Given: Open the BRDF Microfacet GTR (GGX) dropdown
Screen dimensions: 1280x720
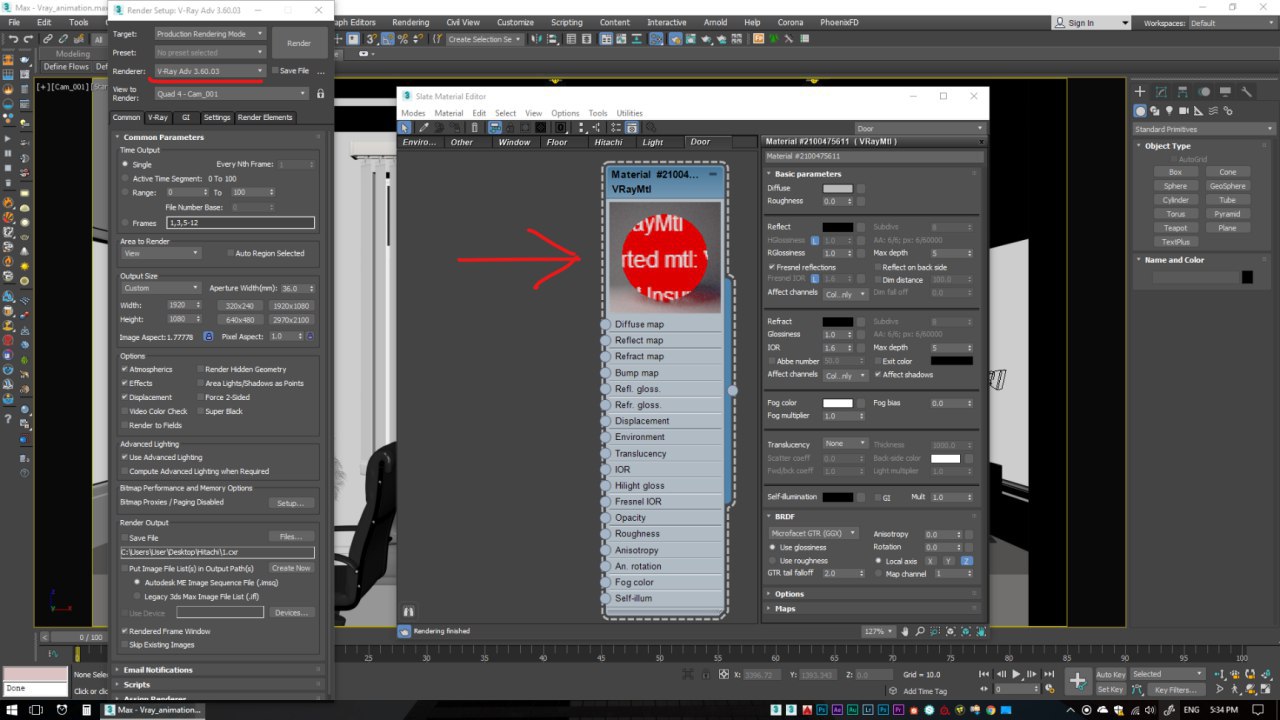Looking at the screenshot, I should (812, 533).
